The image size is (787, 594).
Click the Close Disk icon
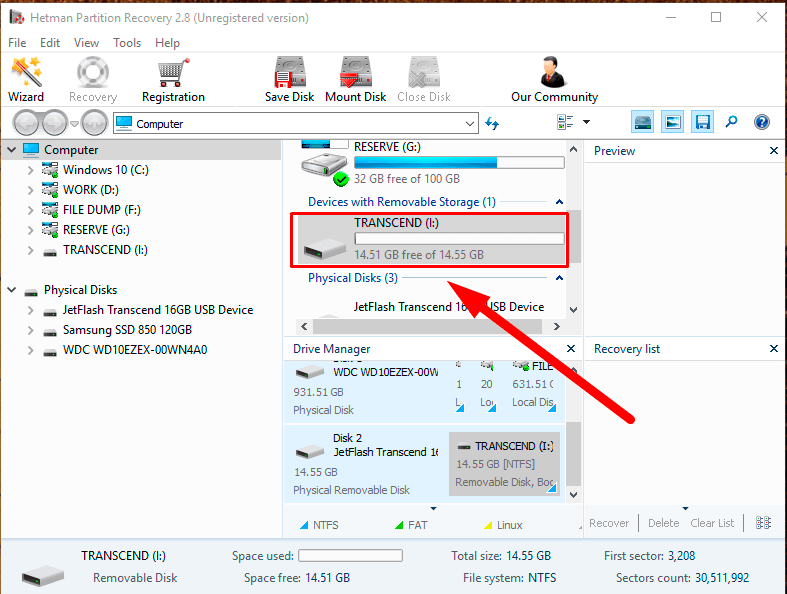coord(424,72)
